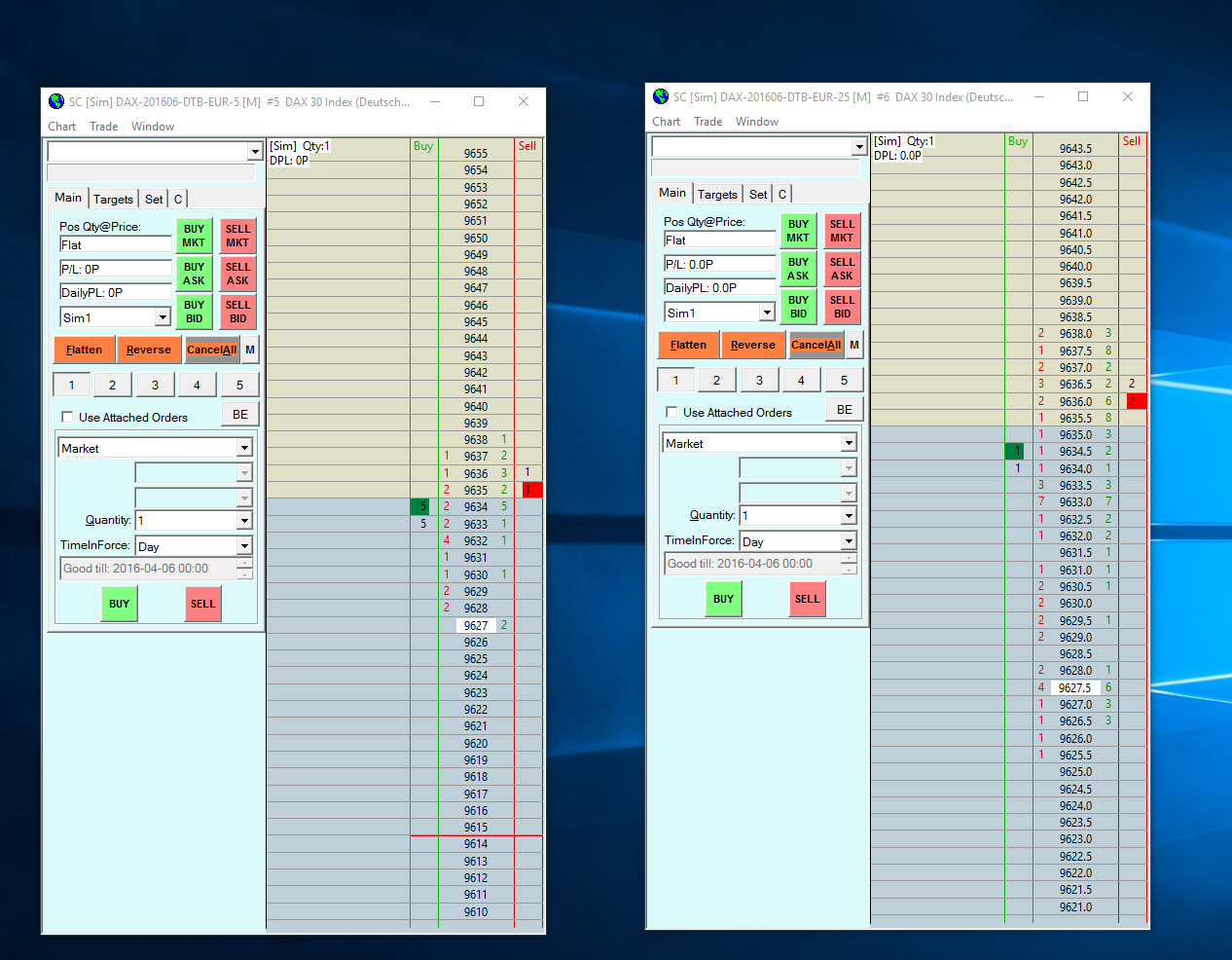Image resolution: width=1232 pixels, height=960 pixels.
Task: Click Reverse in the #5 window
Action: pos(149,350)
